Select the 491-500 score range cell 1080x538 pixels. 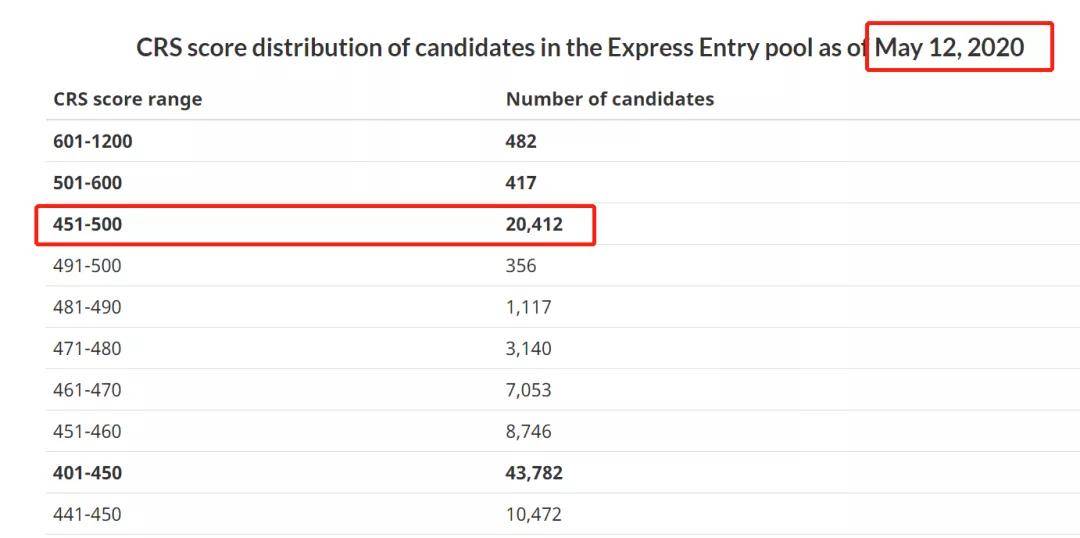coord(87,266)
